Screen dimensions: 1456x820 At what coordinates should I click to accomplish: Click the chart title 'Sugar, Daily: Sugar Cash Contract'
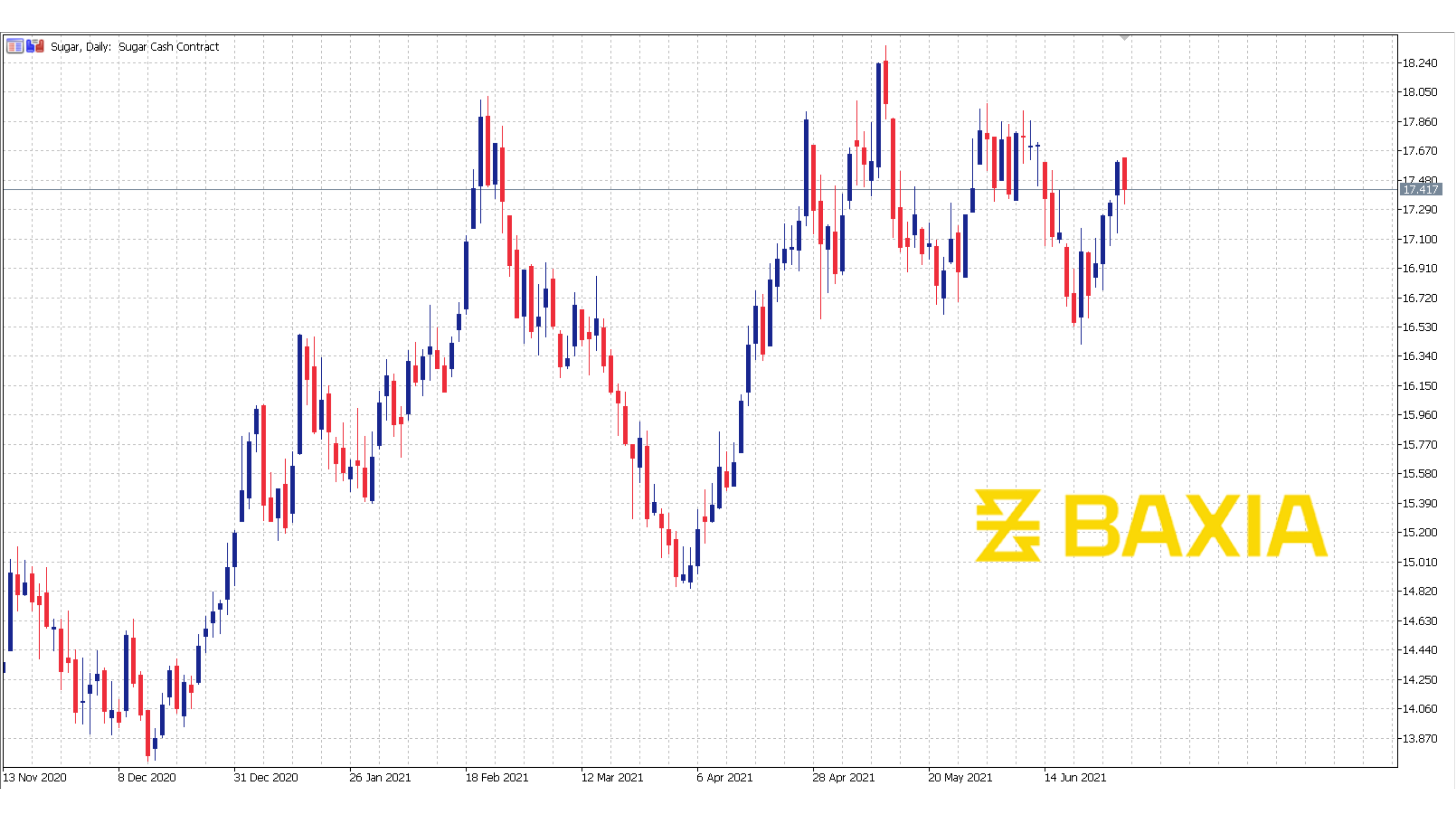coord(135,47)
